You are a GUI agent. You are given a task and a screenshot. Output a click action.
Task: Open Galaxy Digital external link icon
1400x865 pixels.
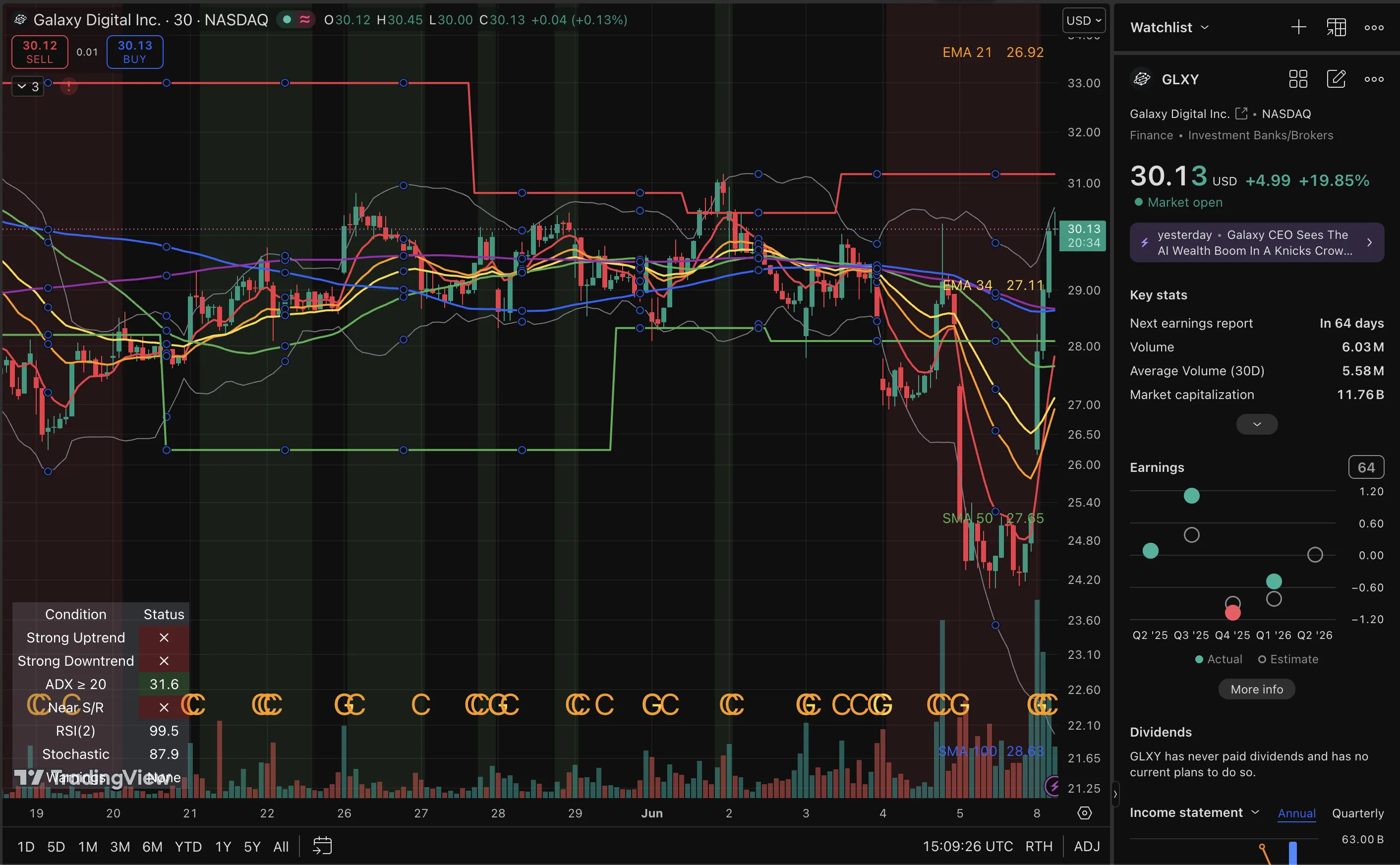pos(1241,114)
